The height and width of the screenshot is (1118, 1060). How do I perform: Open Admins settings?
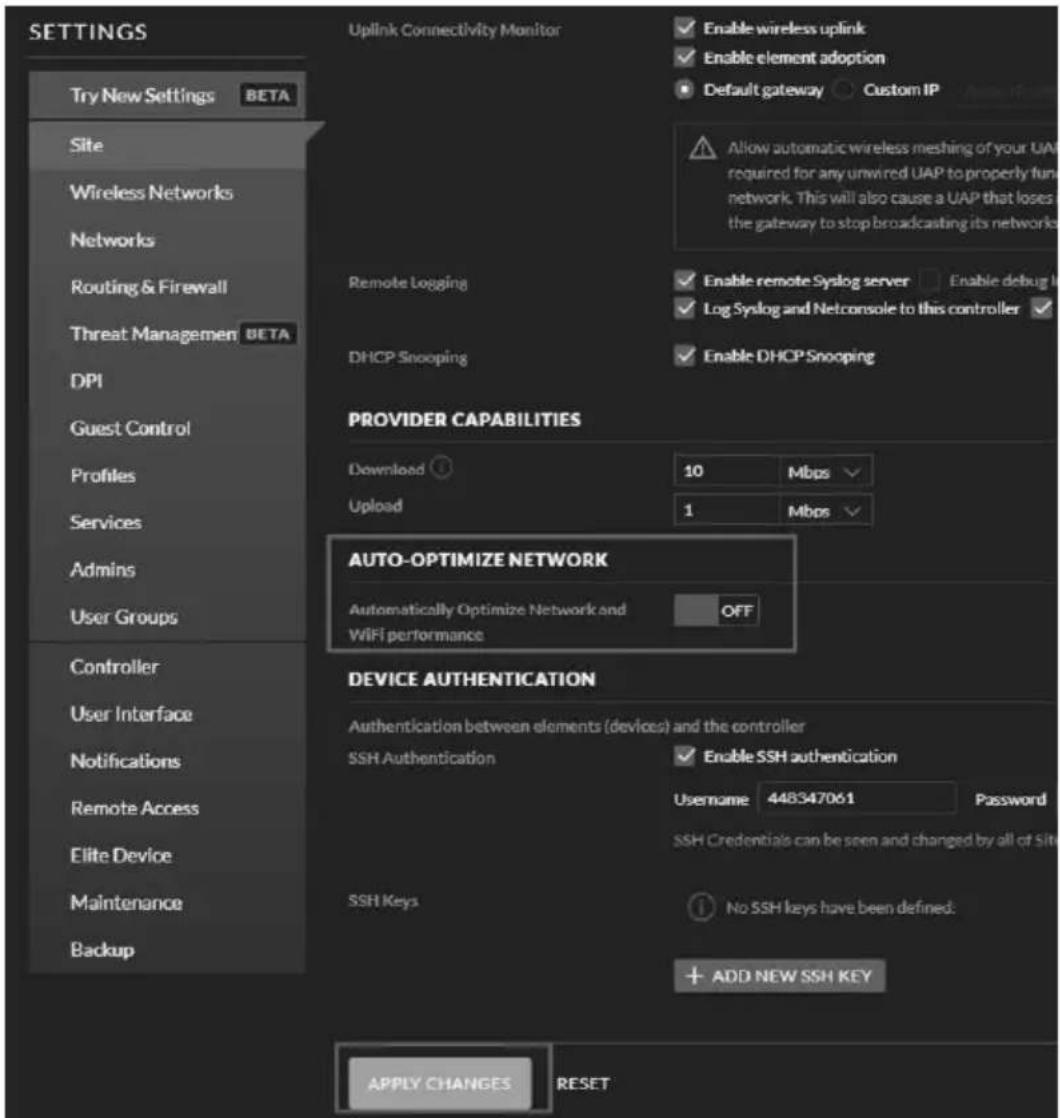pos(168,570)
